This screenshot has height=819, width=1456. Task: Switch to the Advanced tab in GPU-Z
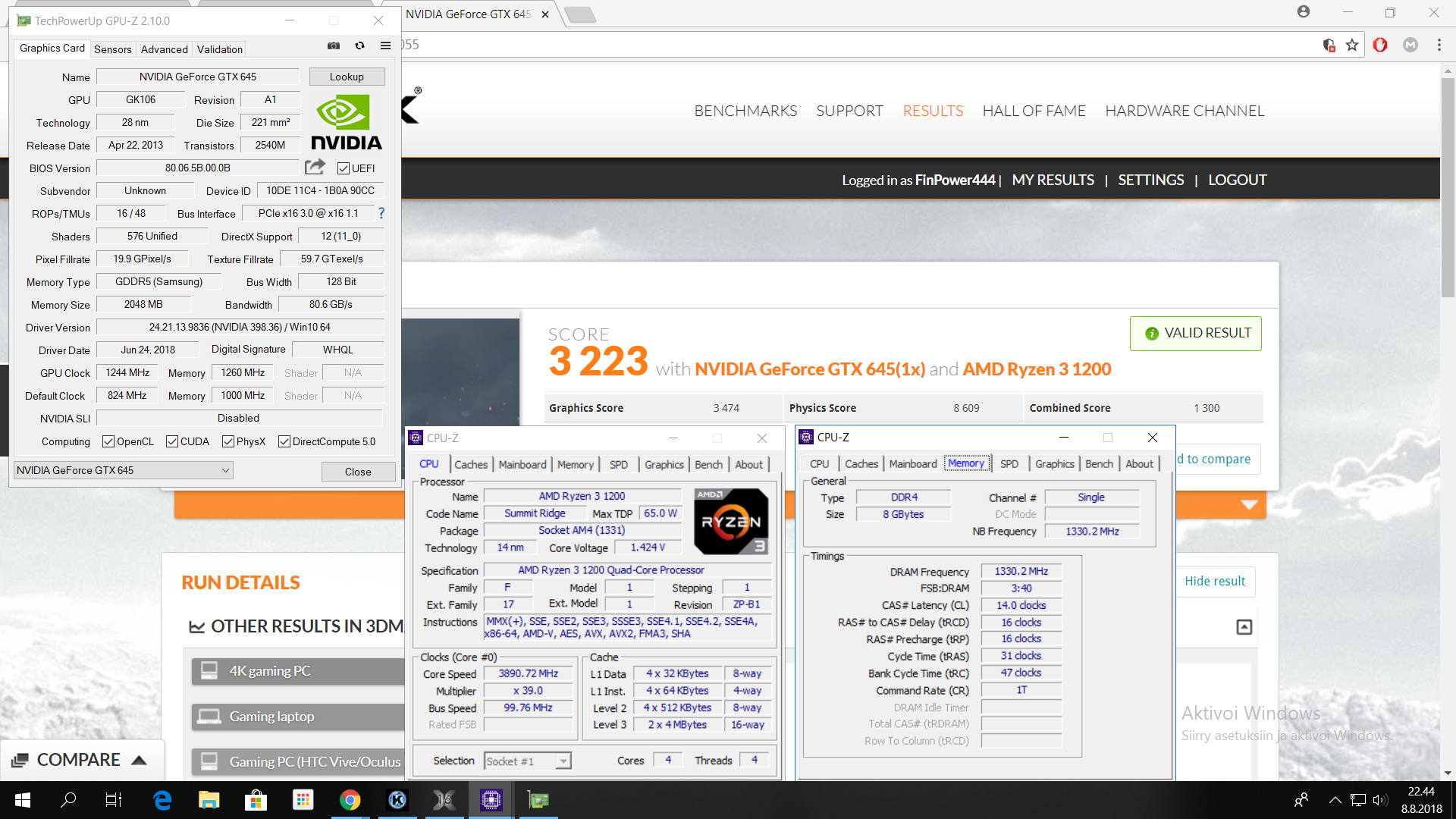tap(165, 49)
